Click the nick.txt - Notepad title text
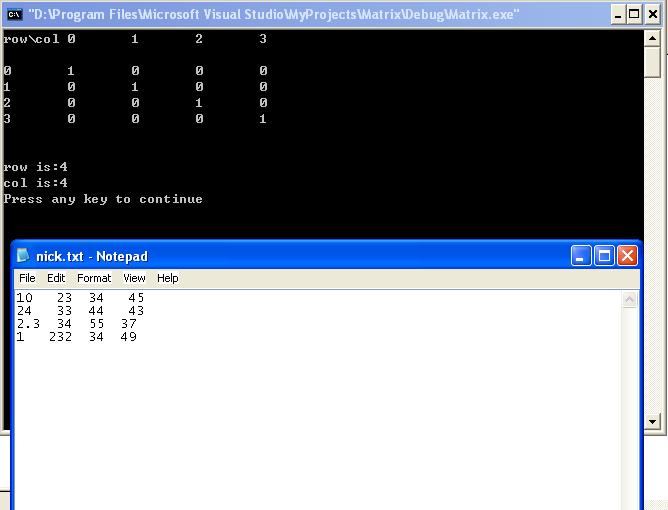This screenshot has width=668, height=510. [x=92, y=256]
